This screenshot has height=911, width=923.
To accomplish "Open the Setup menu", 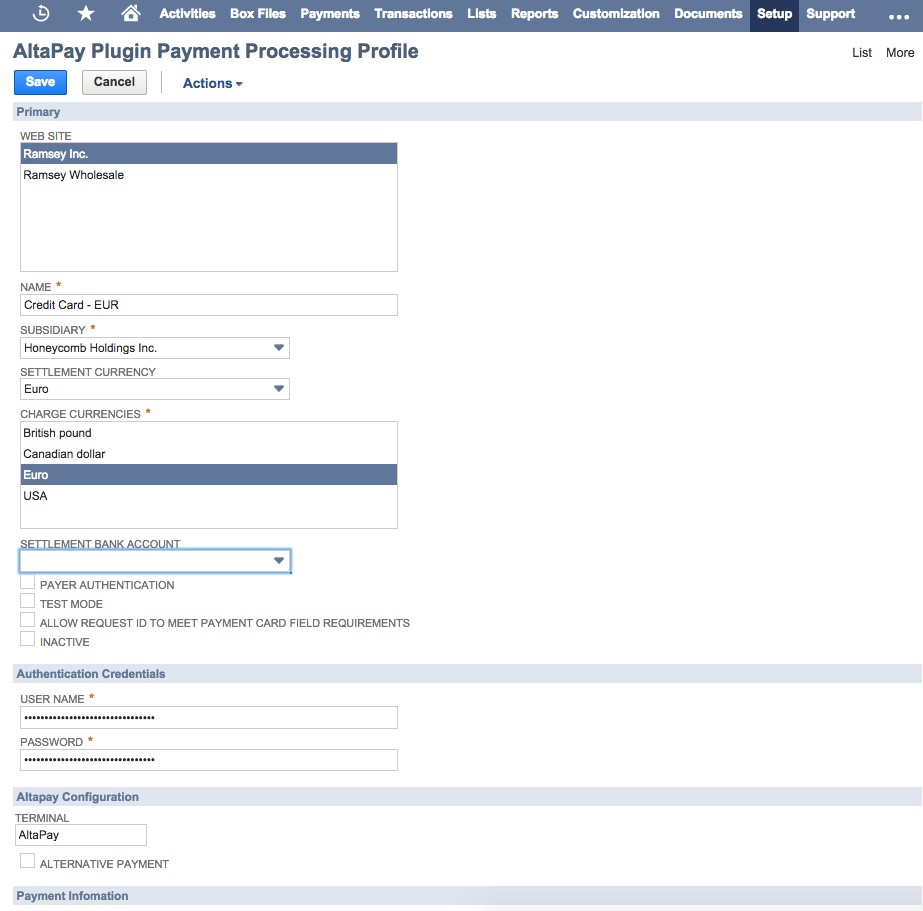I will pos(773,14).
